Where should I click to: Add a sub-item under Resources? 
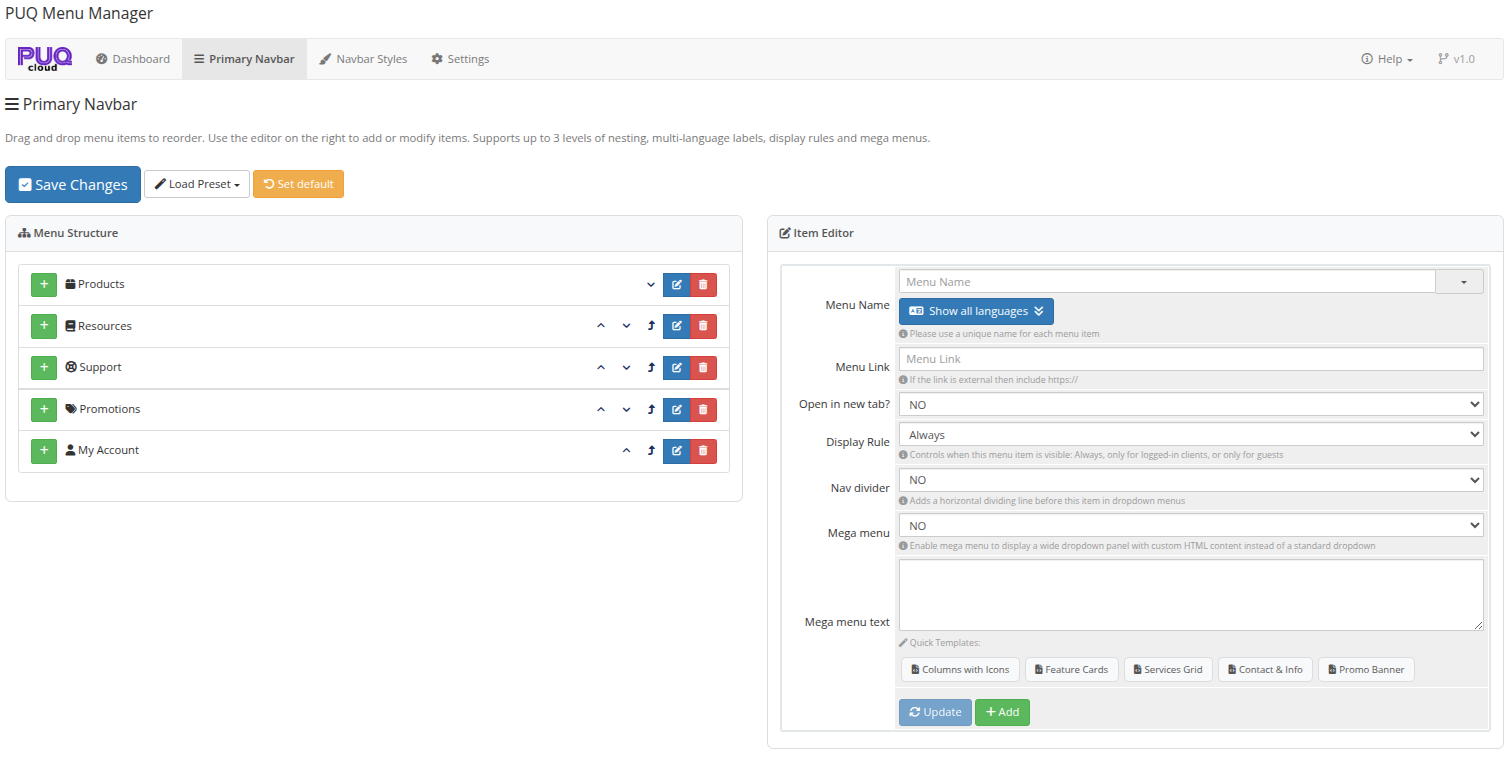pyautogui.click(x=44, y=326)
